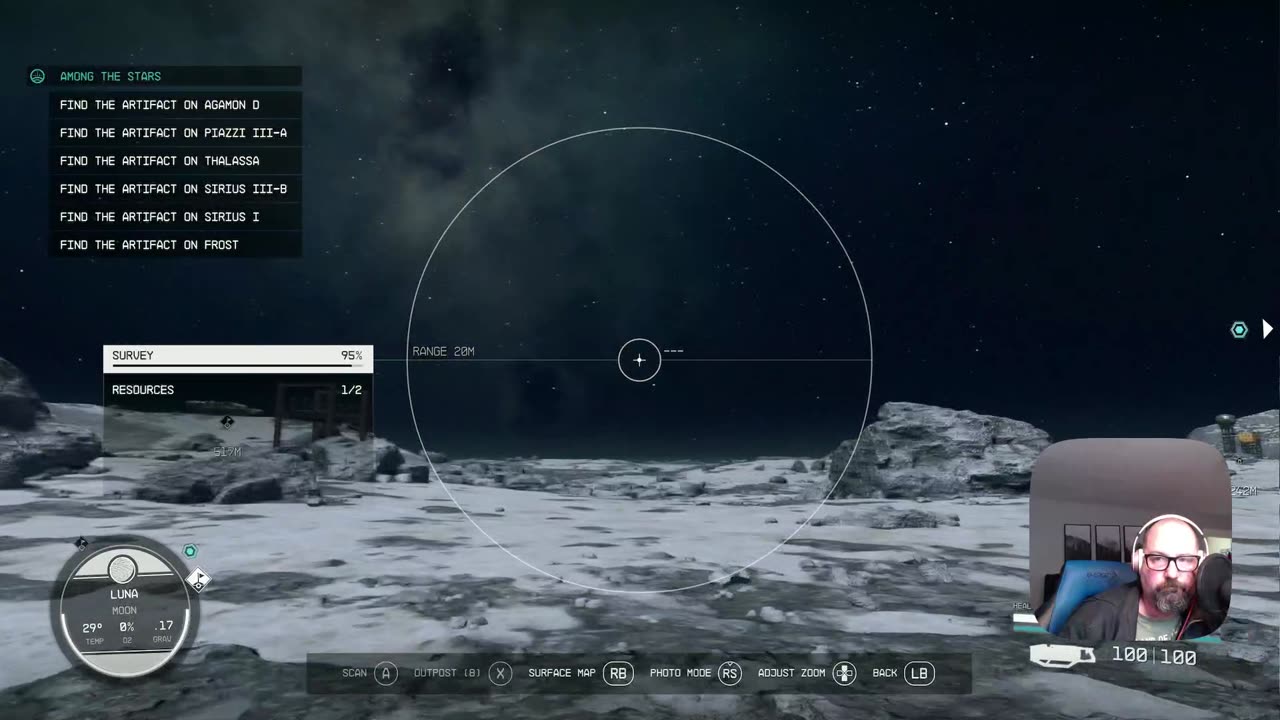Click the ADJUST ZOOM label
This screenshot has height=720, width=1280.
(791, 673)
